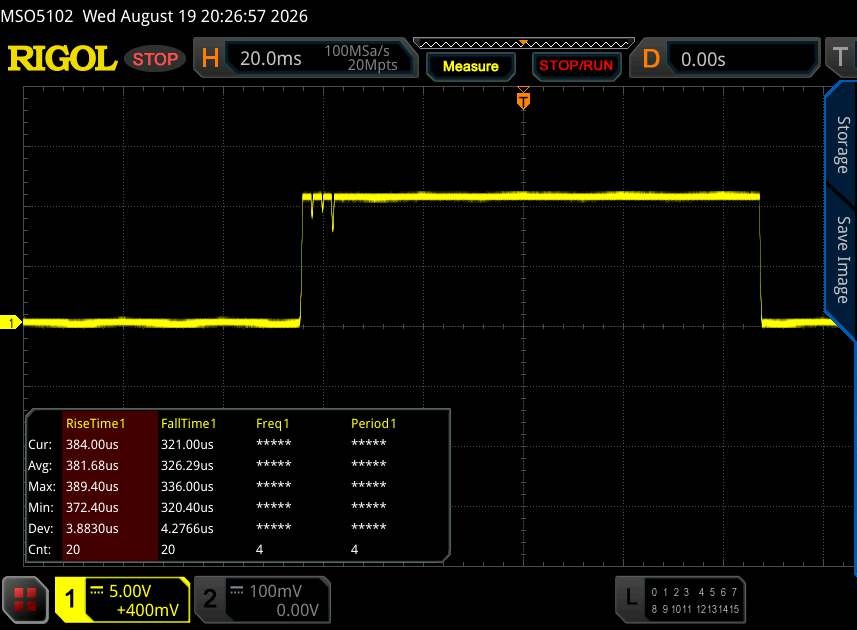Click RiseTime1 max value 389.40us
Screen dimensions: 857x630
pyautogui.click(x=92, y=486)
